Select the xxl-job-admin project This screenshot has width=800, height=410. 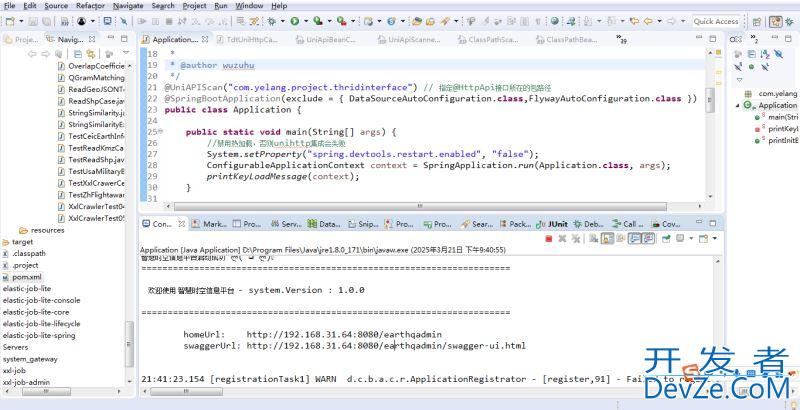point(27,382)
